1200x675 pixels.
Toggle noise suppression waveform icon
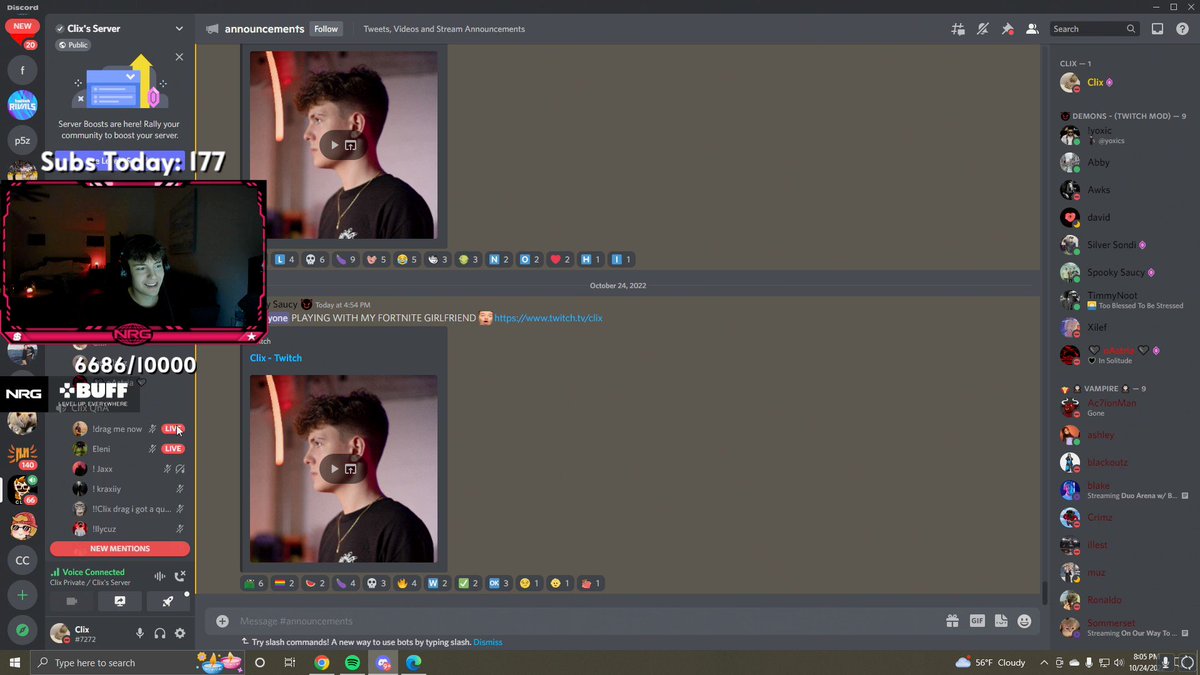tap(159, 576)
